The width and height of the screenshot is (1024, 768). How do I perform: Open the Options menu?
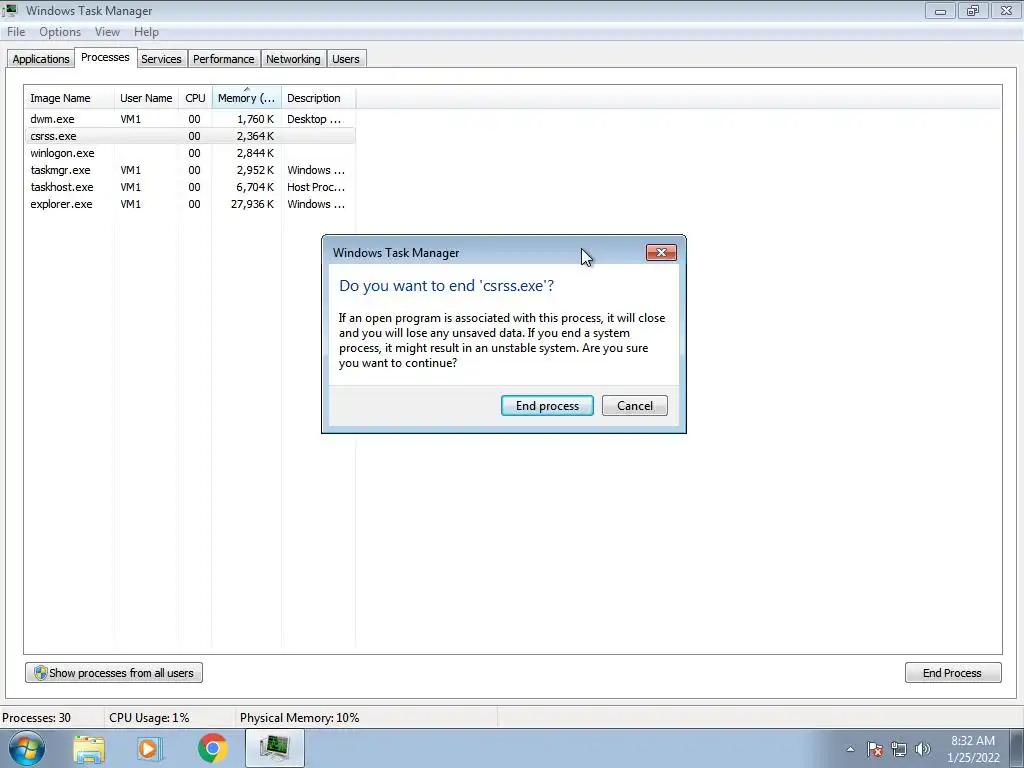59,32
